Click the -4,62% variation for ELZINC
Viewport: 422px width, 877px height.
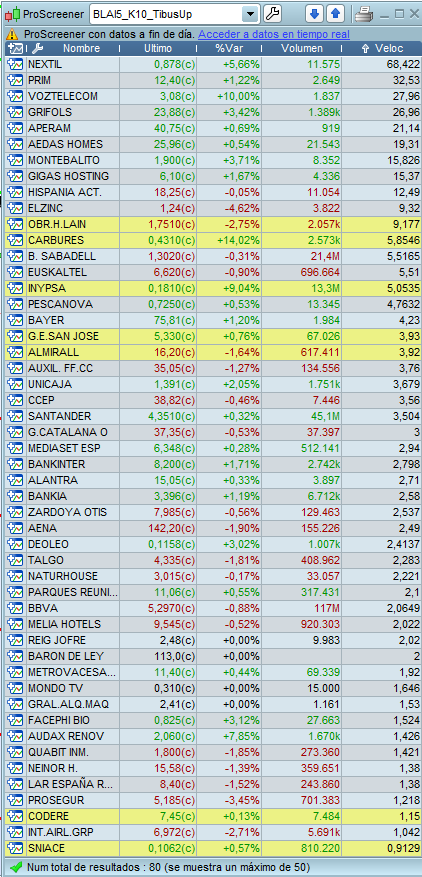click(x=242, y=209)
